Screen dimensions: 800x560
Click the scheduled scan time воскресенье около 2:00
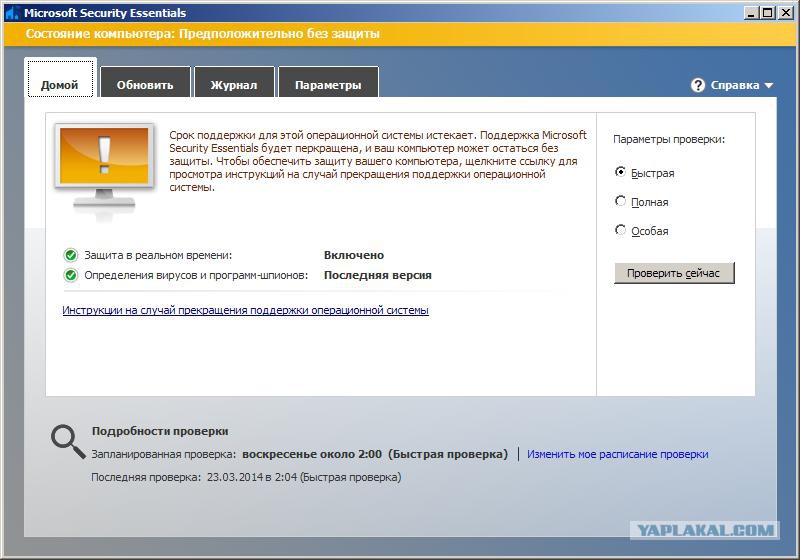pos(312,454)
